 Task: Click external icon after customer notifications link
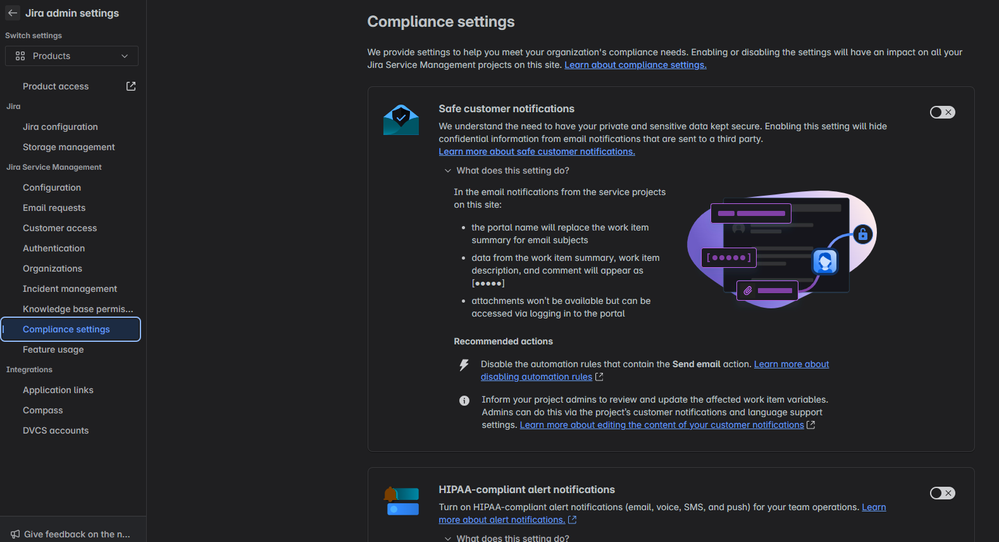(x=810, y=425)
